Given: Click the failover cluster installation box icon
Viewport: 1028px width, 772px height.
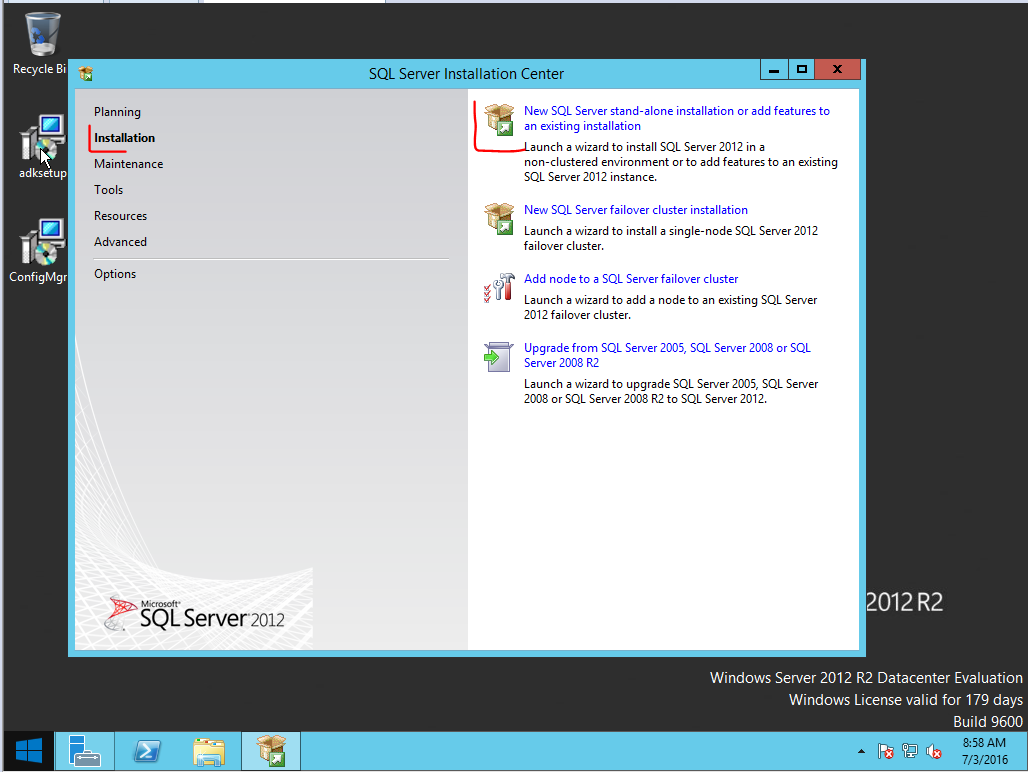Looking at the screenshot, I should [x=500, y=219].
